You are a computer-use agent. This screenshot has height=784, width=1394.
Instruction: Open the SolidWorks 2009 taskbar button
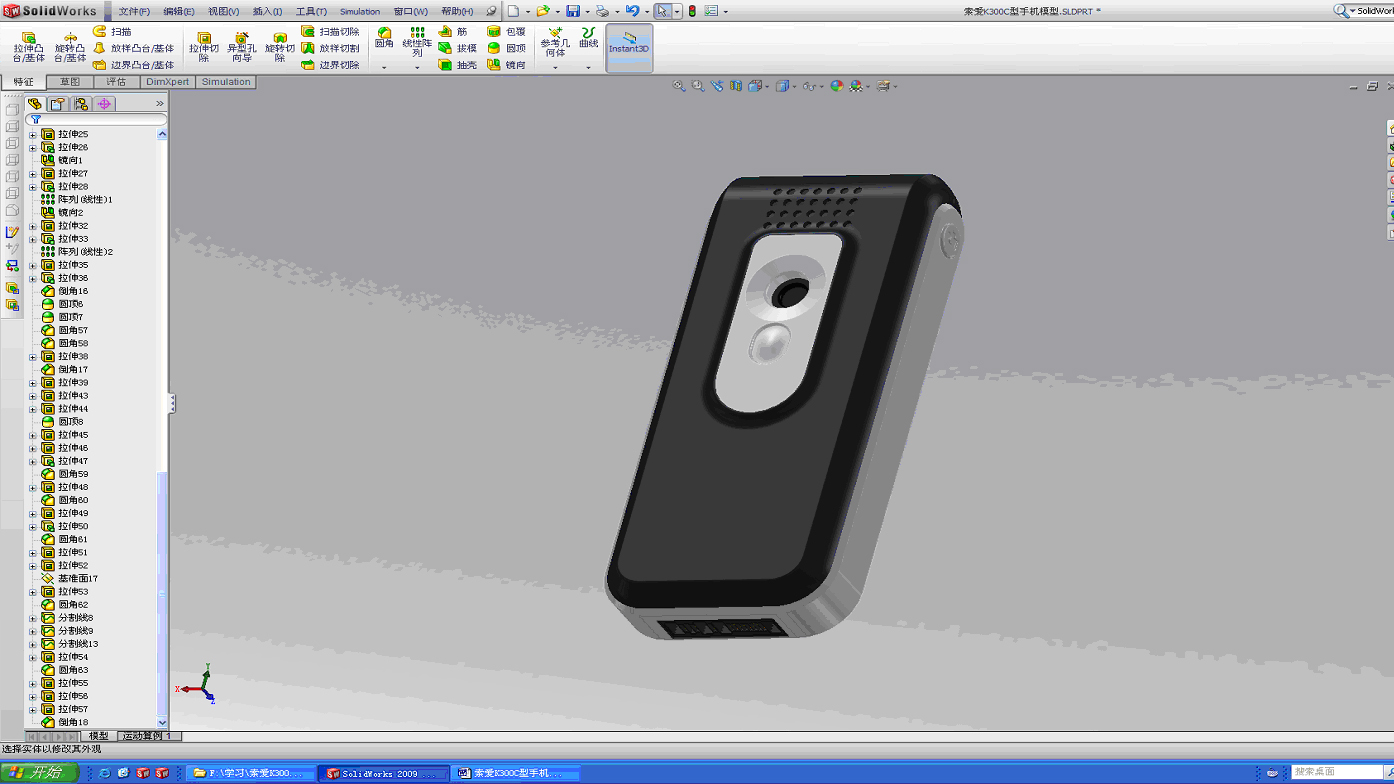(x=384, y=773)
